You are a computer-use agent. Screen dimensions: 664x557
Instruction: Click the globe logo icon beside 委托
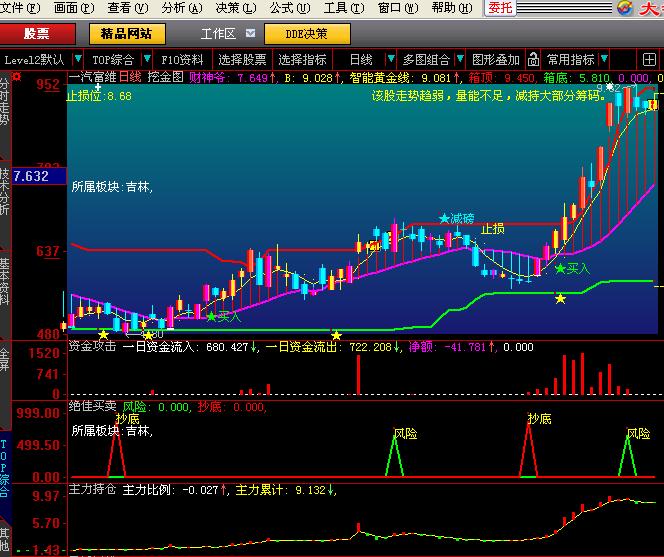point(624,8)
